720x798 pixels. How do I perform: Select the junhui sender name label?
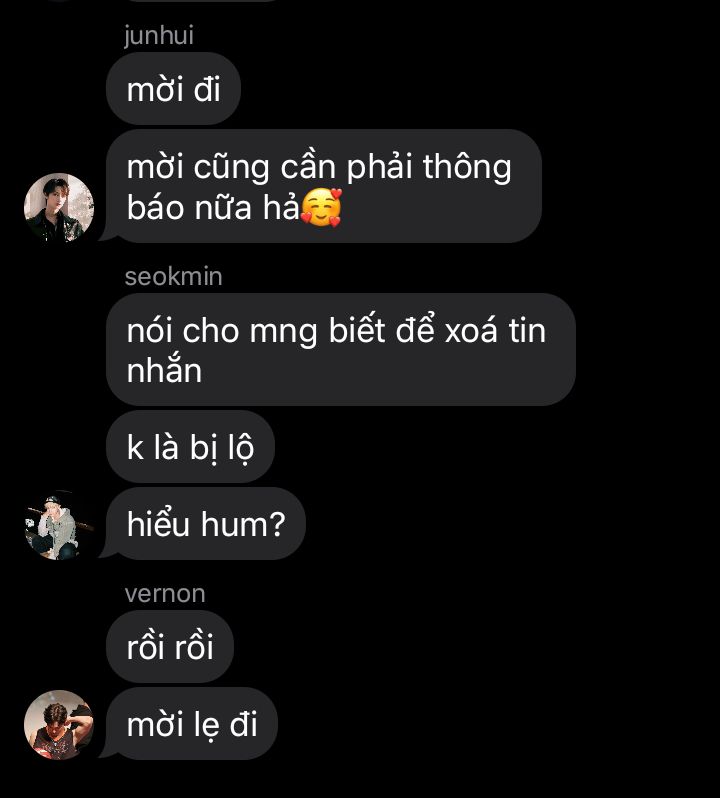tap(159, 36)
